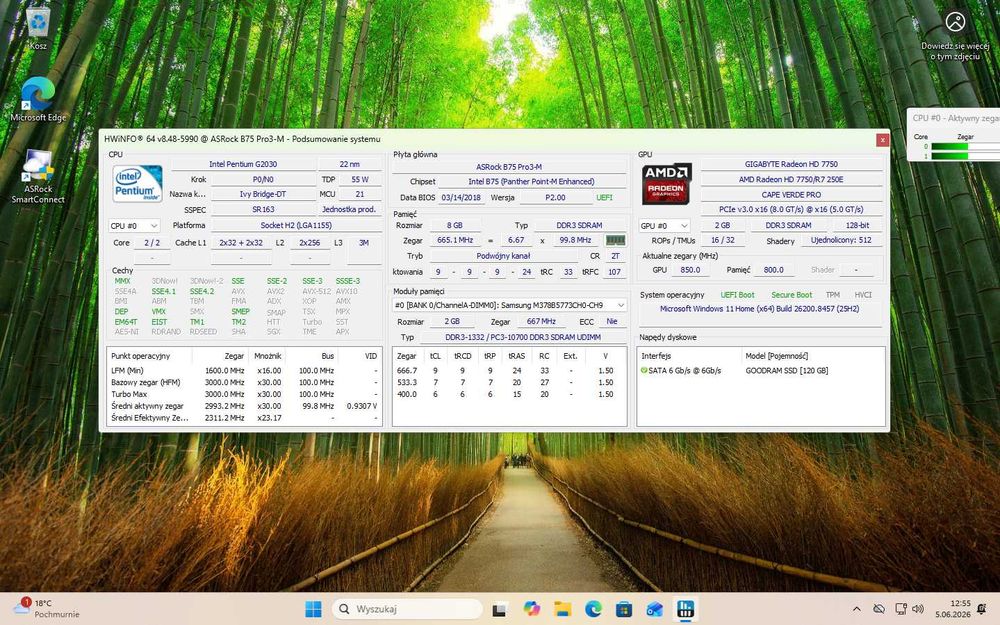Click the 'Mnożnik' column header
Viewport: 1000px width, 625px height.
267,356
